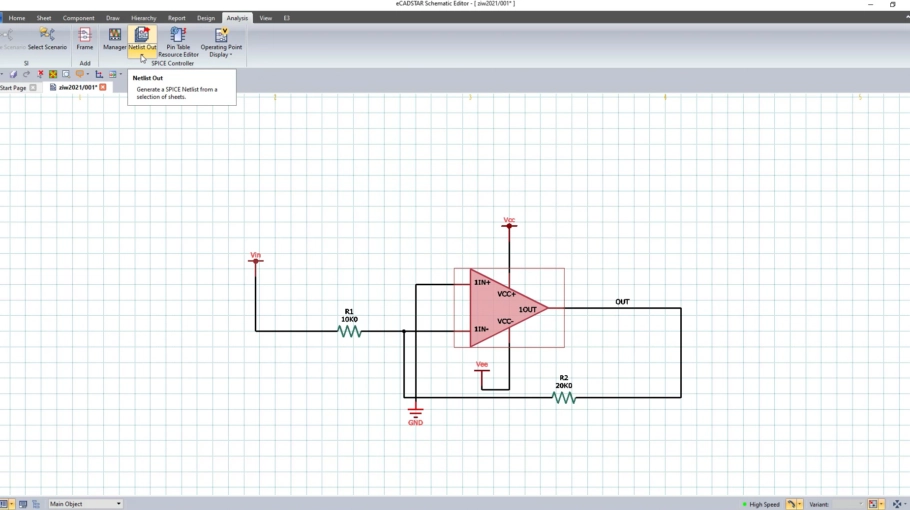The height and width of the screenshot is (510, 910).
Task: Generate SPICE netlist with Netlist Out
Action: tap(142, 39)
